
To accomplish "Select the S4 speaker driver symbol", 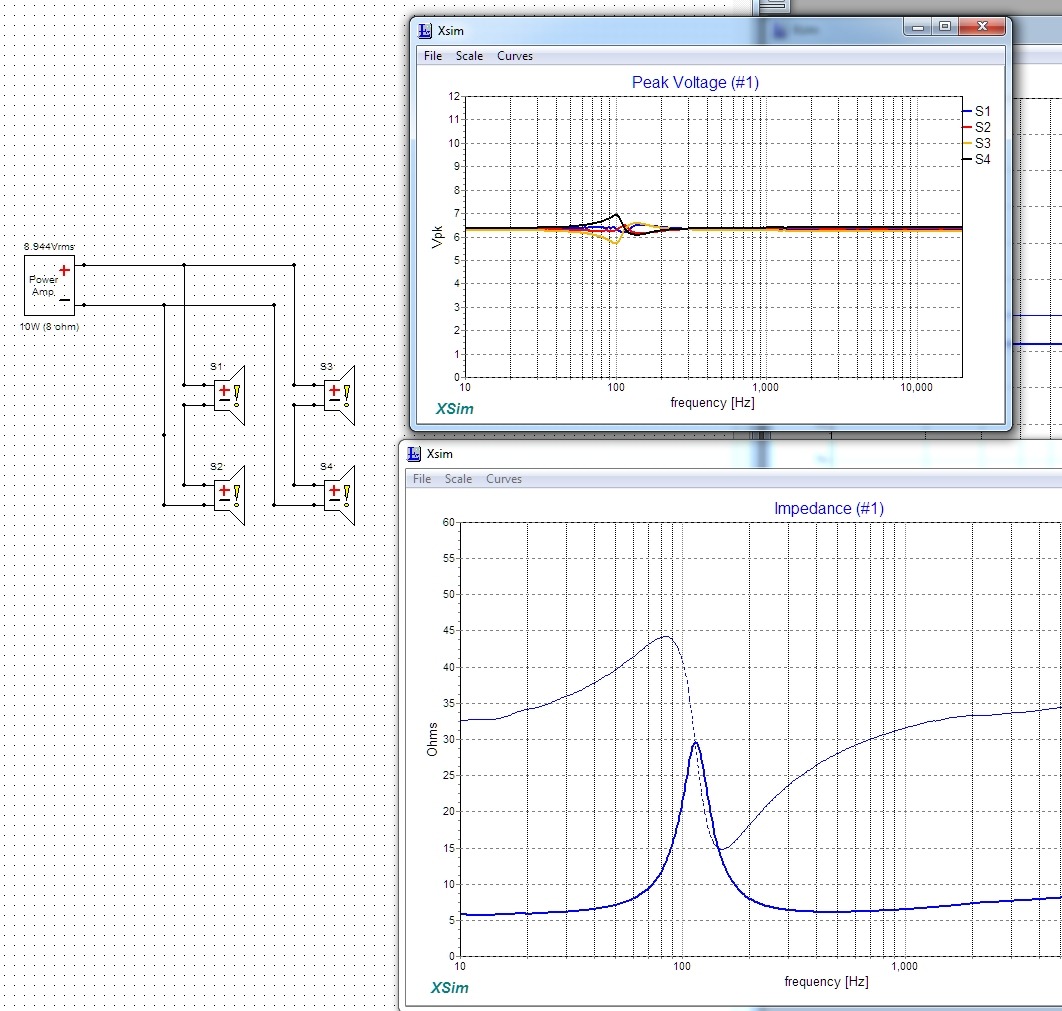I will click(339, 496).
